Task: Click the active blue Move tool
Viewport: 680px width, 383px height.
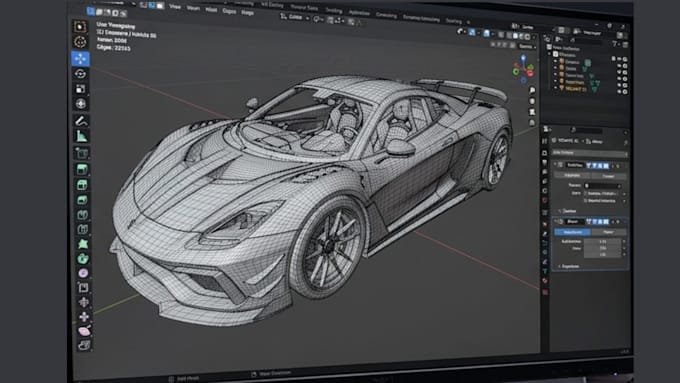Action: 80,59
